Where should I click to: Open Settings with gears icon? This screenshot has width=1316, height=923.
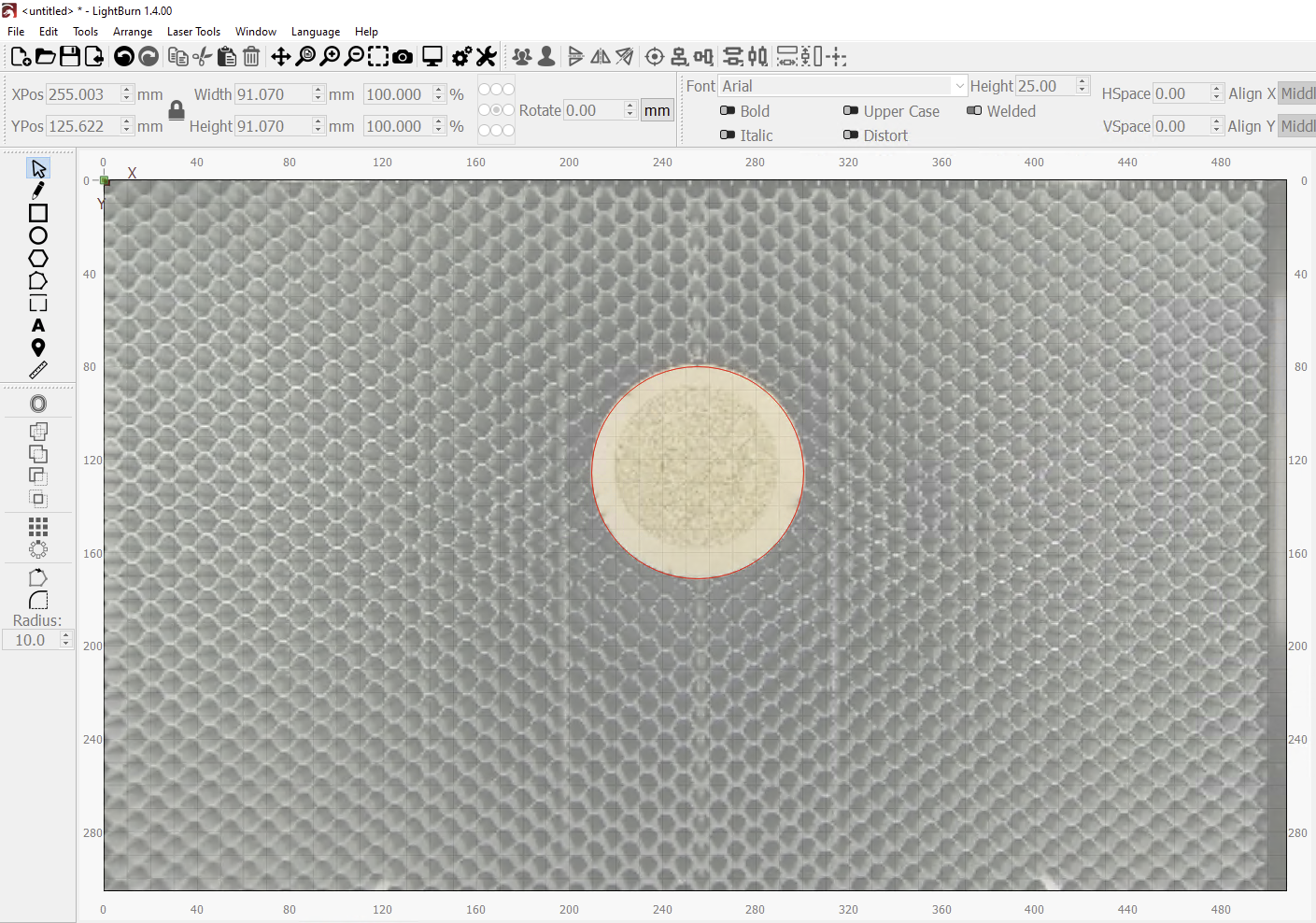coord(461,57)
